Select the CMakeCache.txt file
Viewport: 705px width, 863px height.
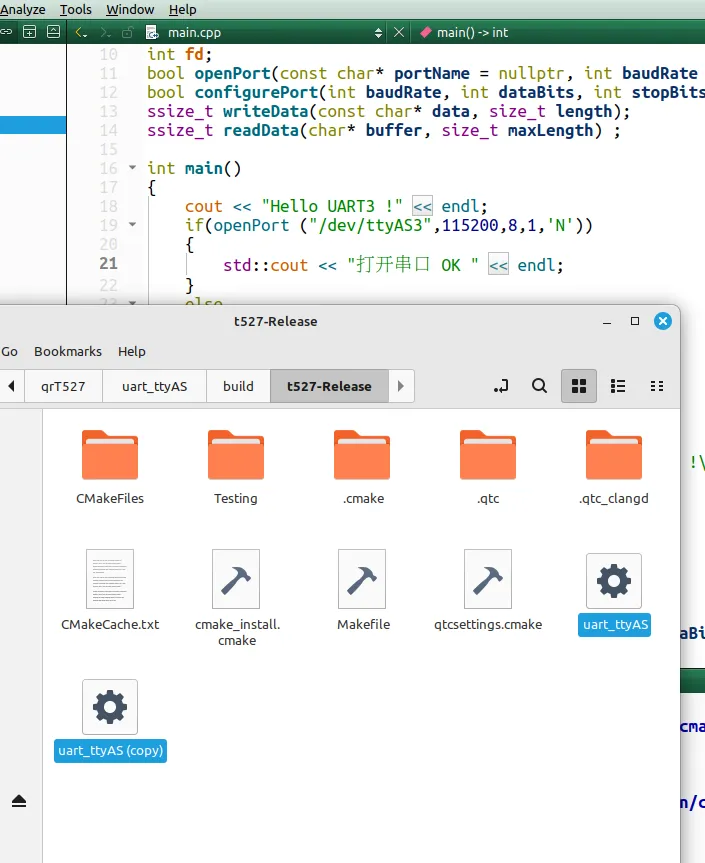(x=110, y=590)
